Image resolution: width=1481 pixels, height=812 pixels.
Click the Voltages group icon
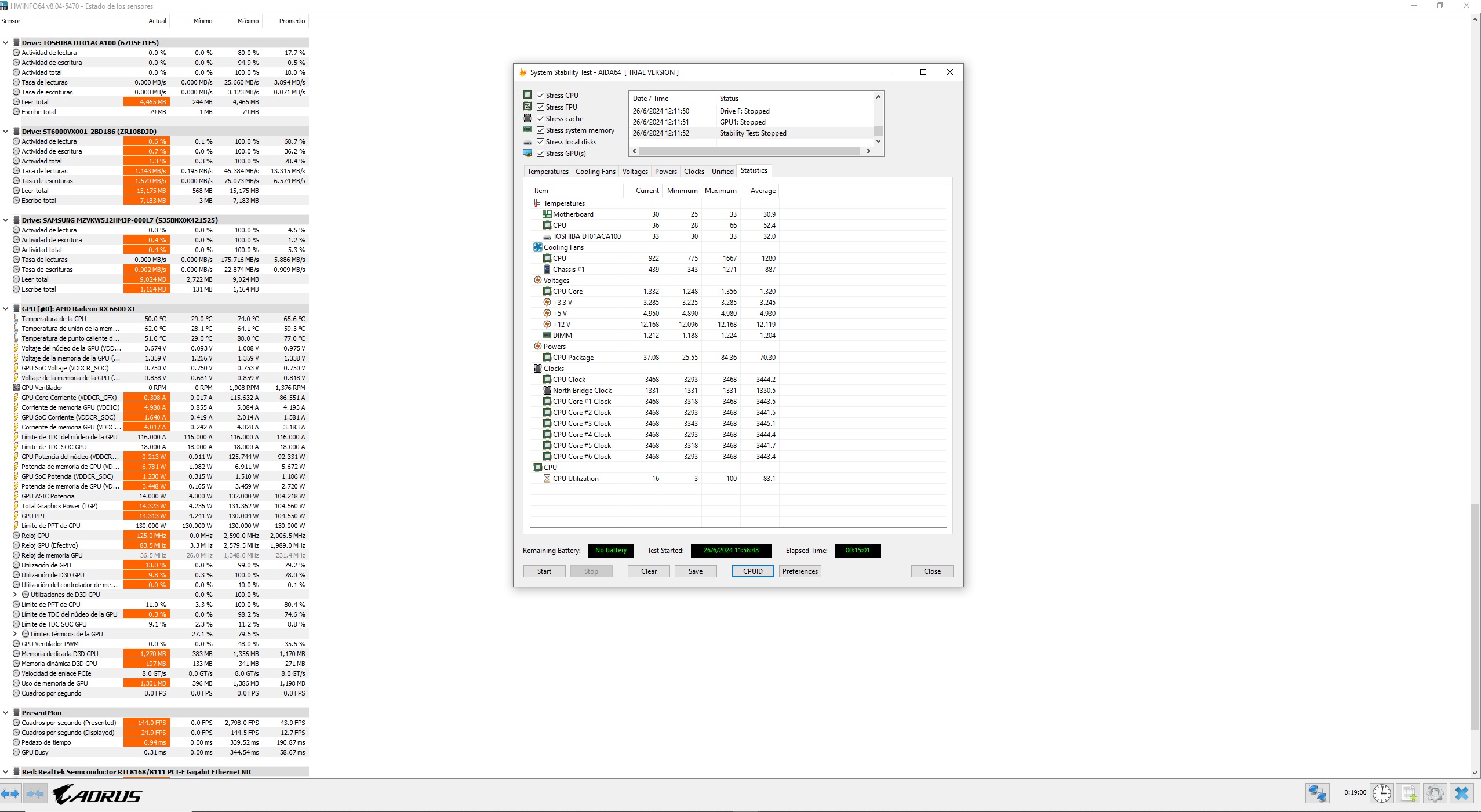(538, 280)
